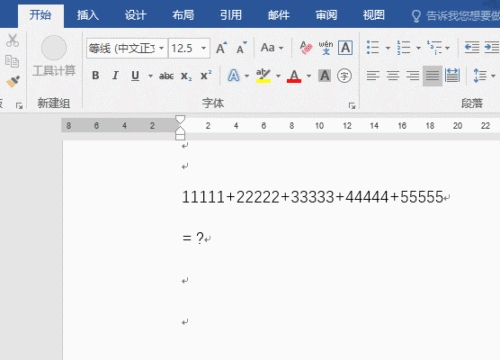Expand underline style dropdown arrow

pyautogui.click(x=150, y=76)
